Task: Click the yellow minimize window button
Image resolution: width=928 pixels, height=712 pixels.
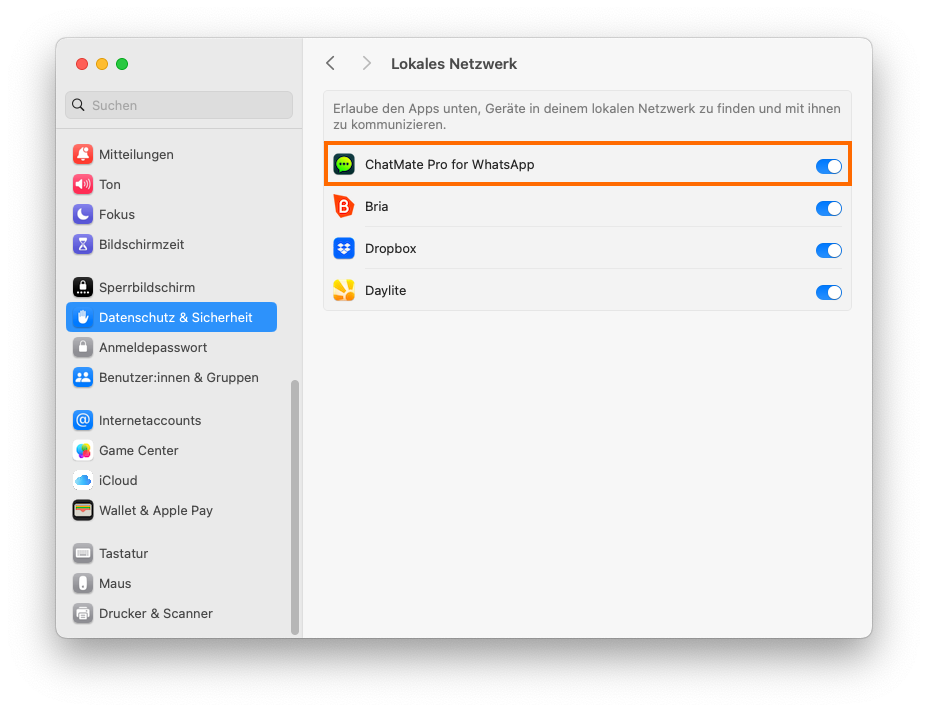Action: tap(102, 64)
